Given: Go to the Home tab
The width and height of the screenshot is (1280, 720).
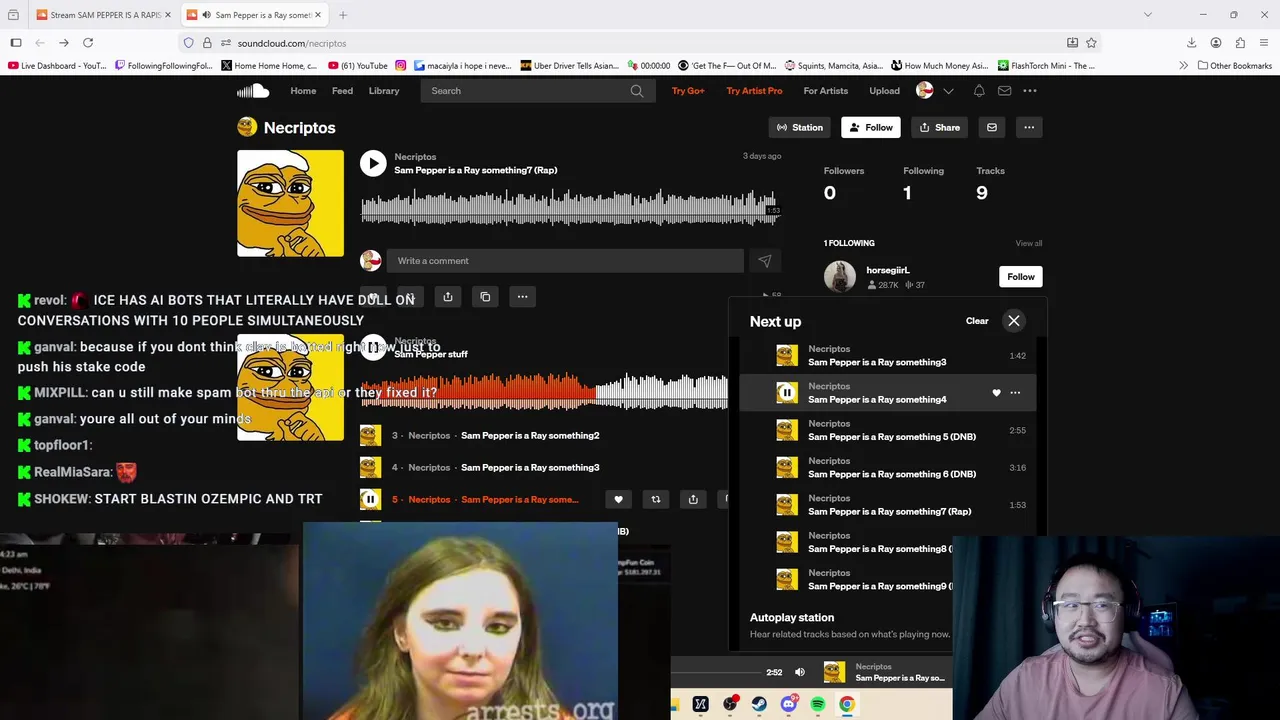Looking at the screenshot, I should pos(303,91).
